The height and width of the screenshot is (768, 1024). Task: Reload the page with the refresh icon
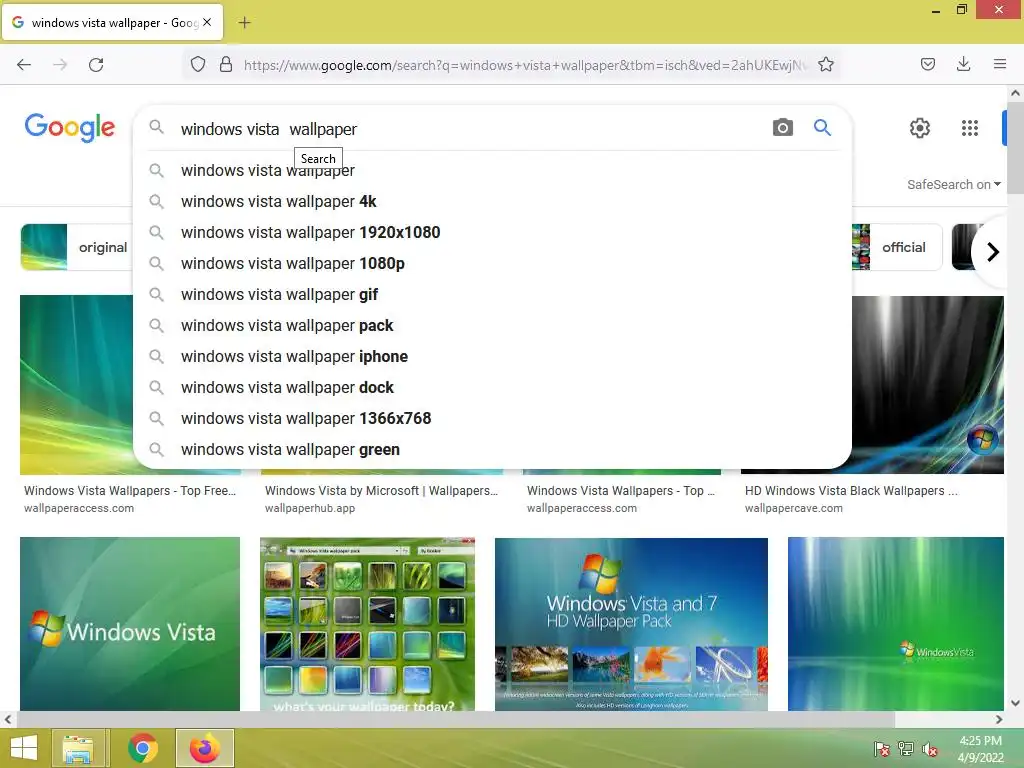click(x=96, y=65)
